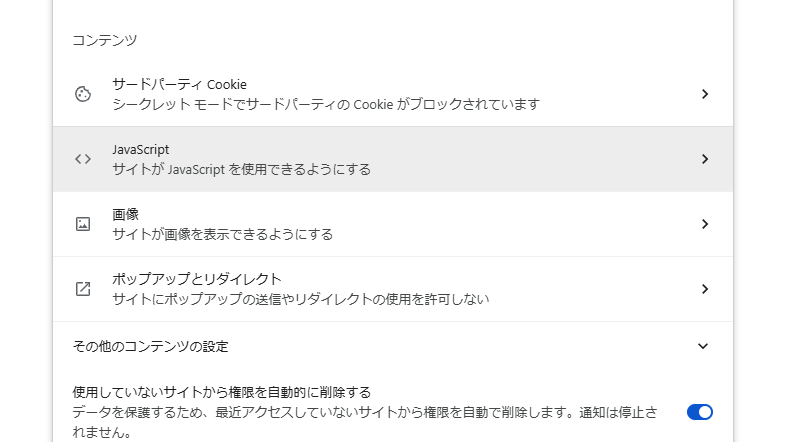Click the JavaScript code brackets icon
The width and height of the screenshot is (805, 442).
83,159
